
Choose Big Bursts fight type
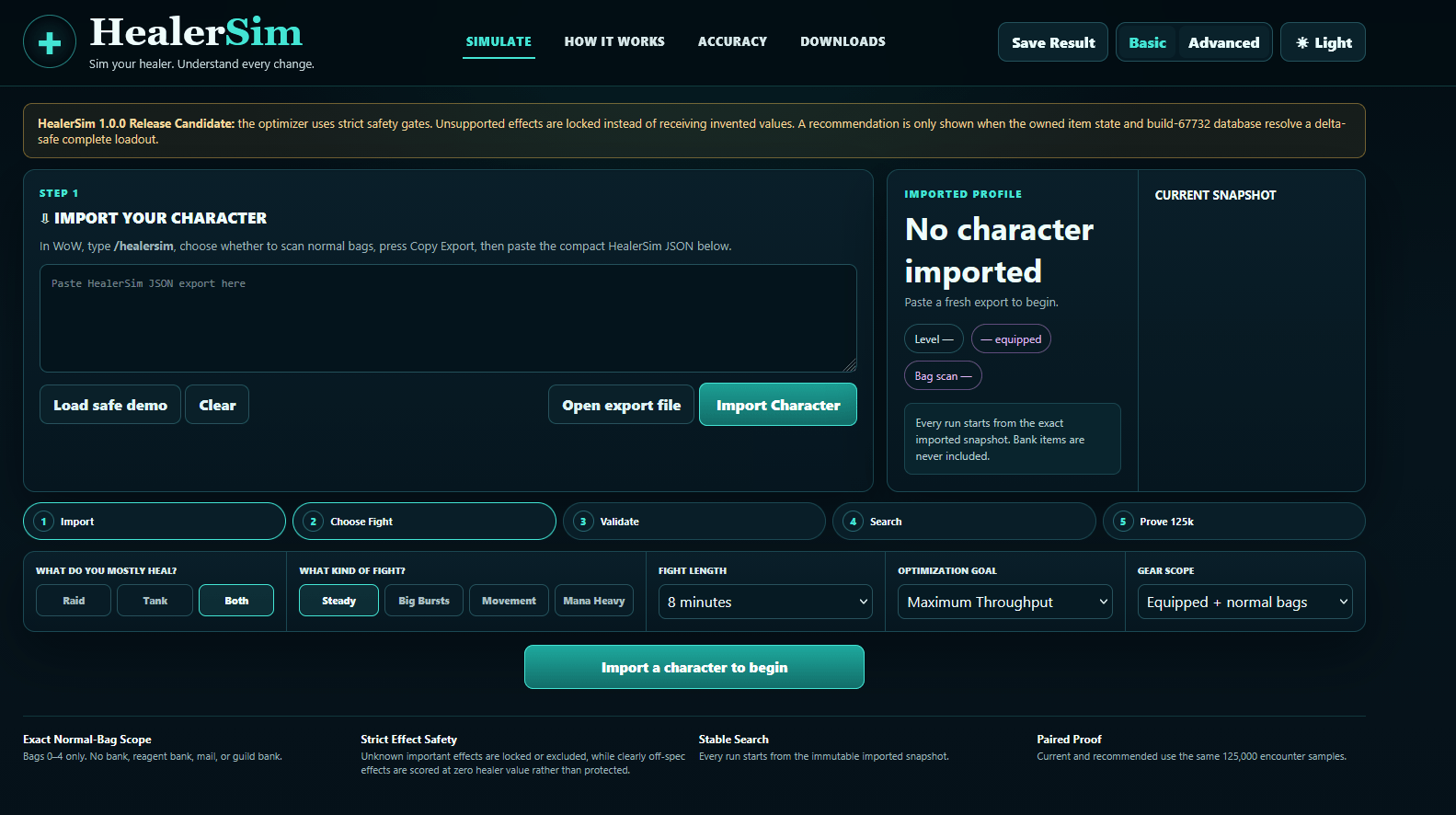[424, 601]
